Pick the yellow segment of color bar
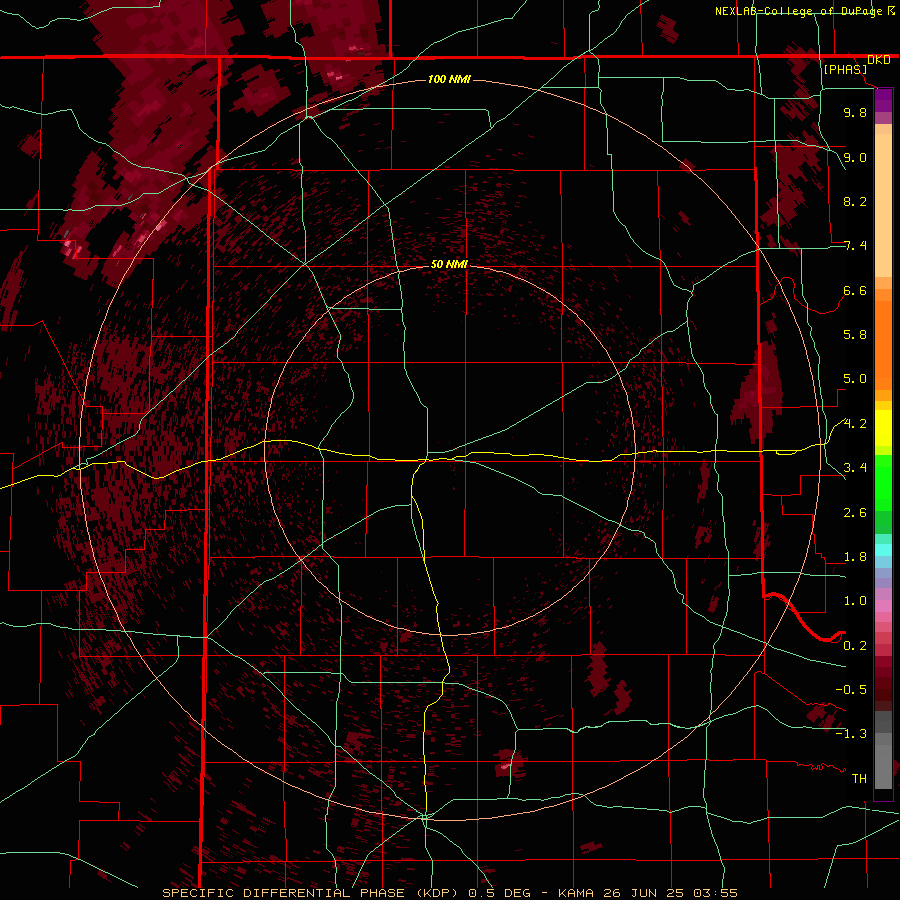Screen dimensions: 900x900 (883, 428)
